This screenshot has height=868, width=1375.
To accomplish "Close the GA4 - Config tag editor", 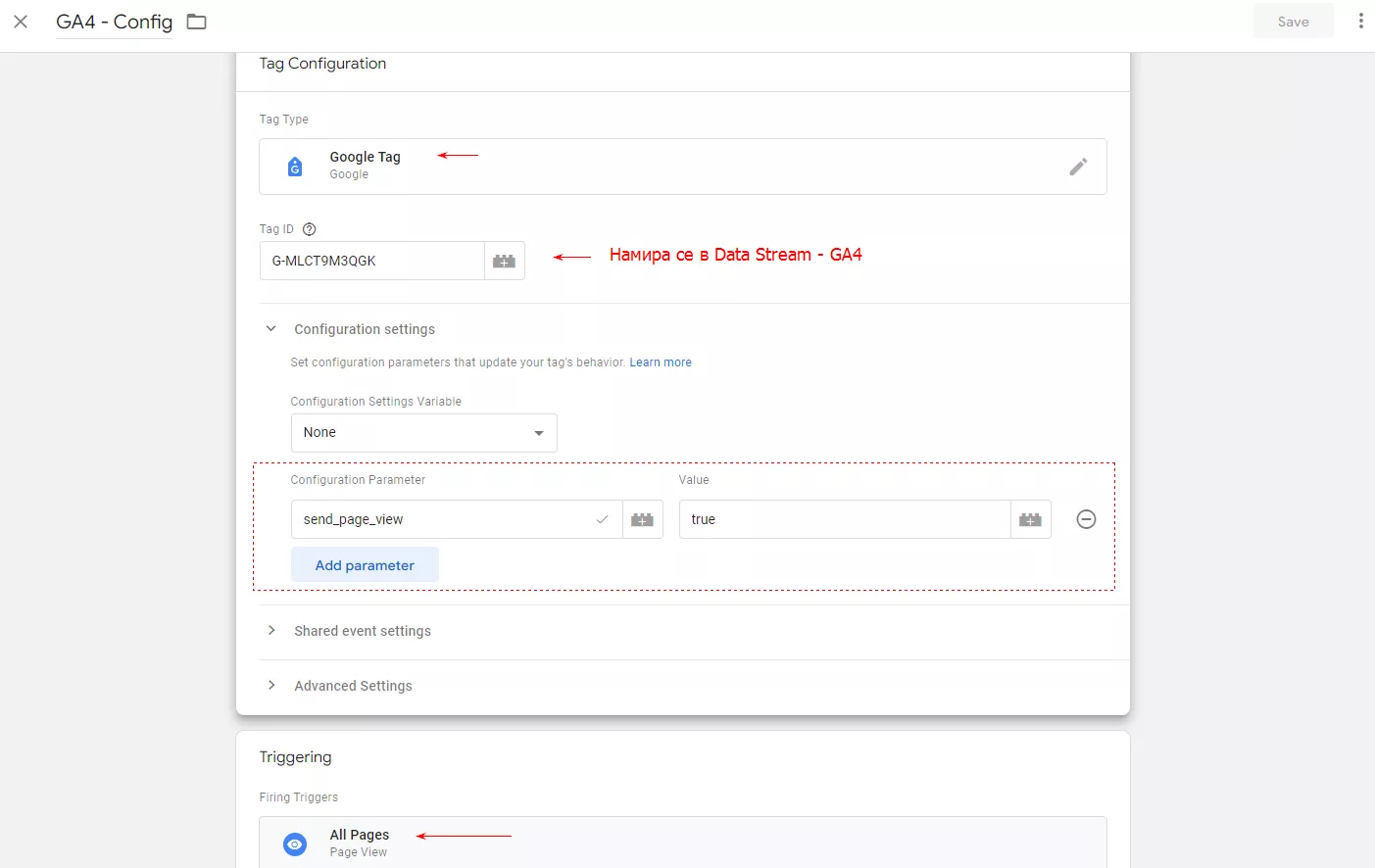I will tap(21, 22).
